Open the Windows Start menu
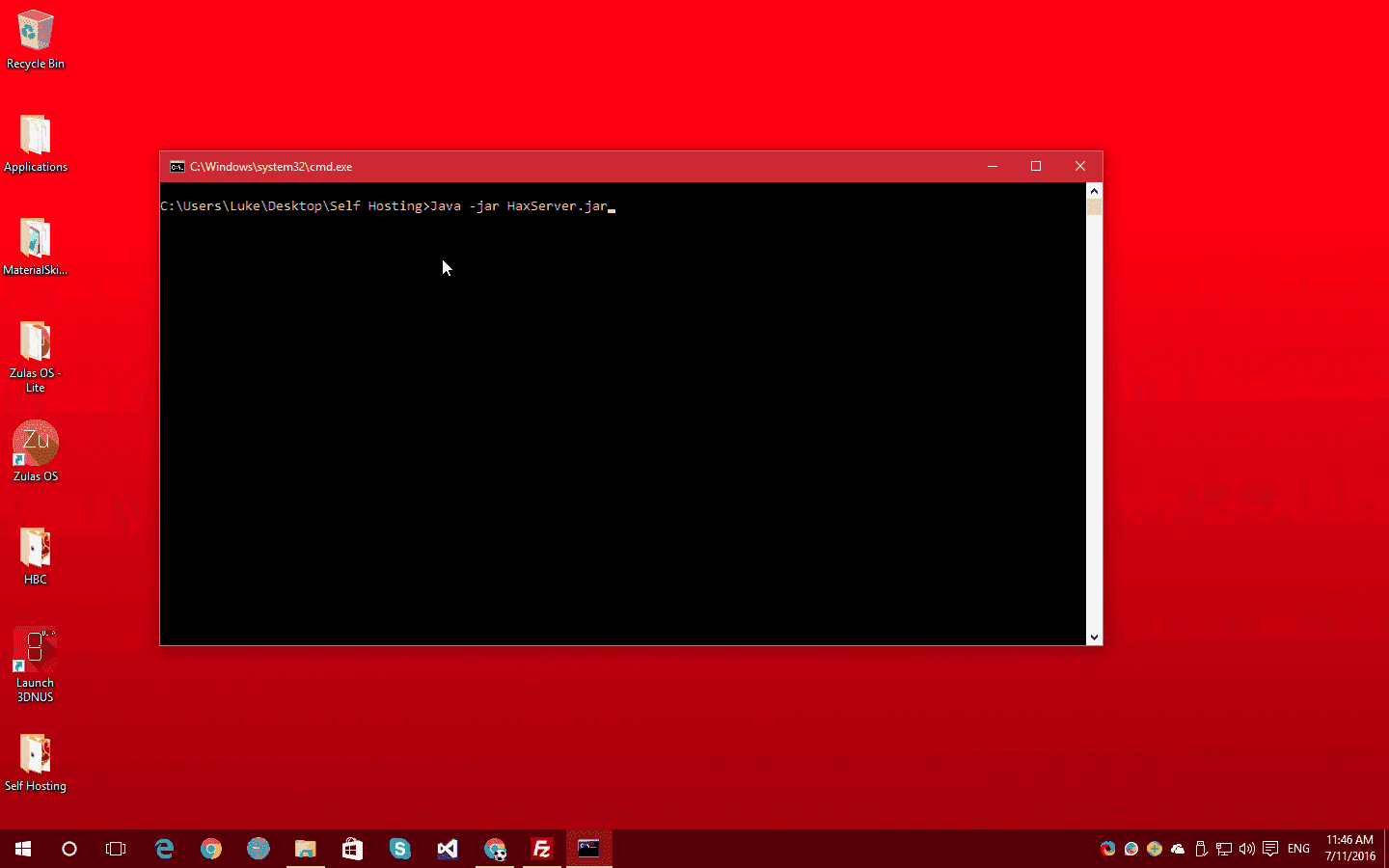Image resolution: width=1389 pixels, height=868 pixels. 23,849
